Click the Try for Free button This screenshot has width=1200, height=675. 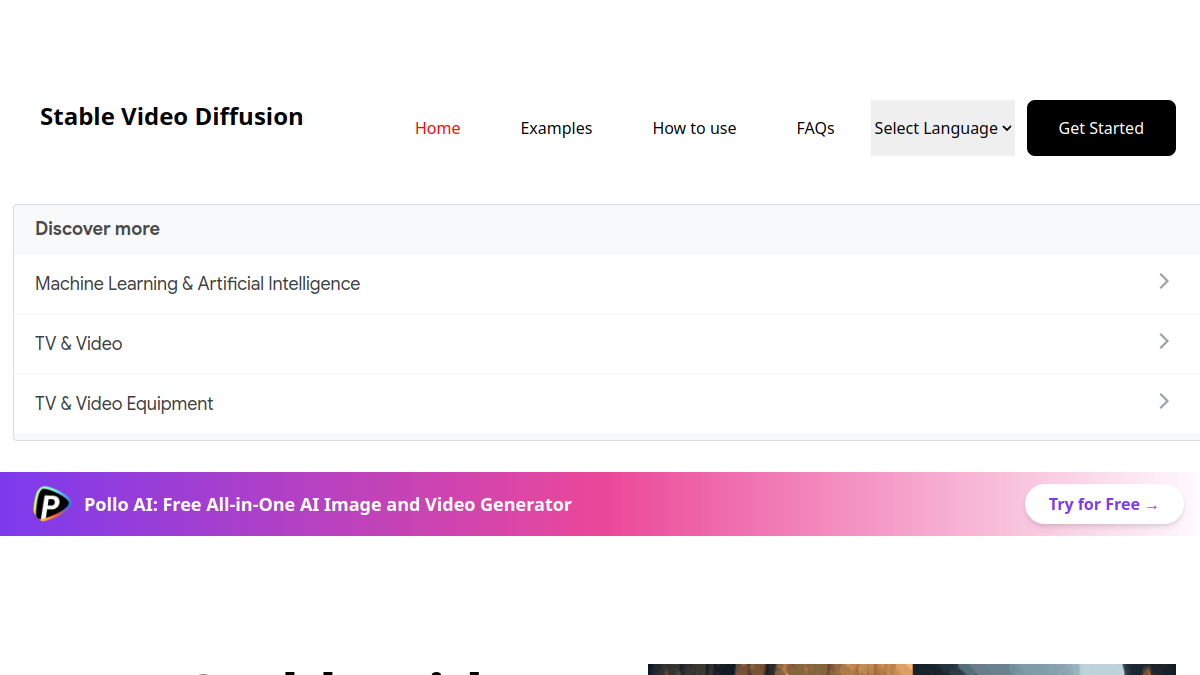1104,504
